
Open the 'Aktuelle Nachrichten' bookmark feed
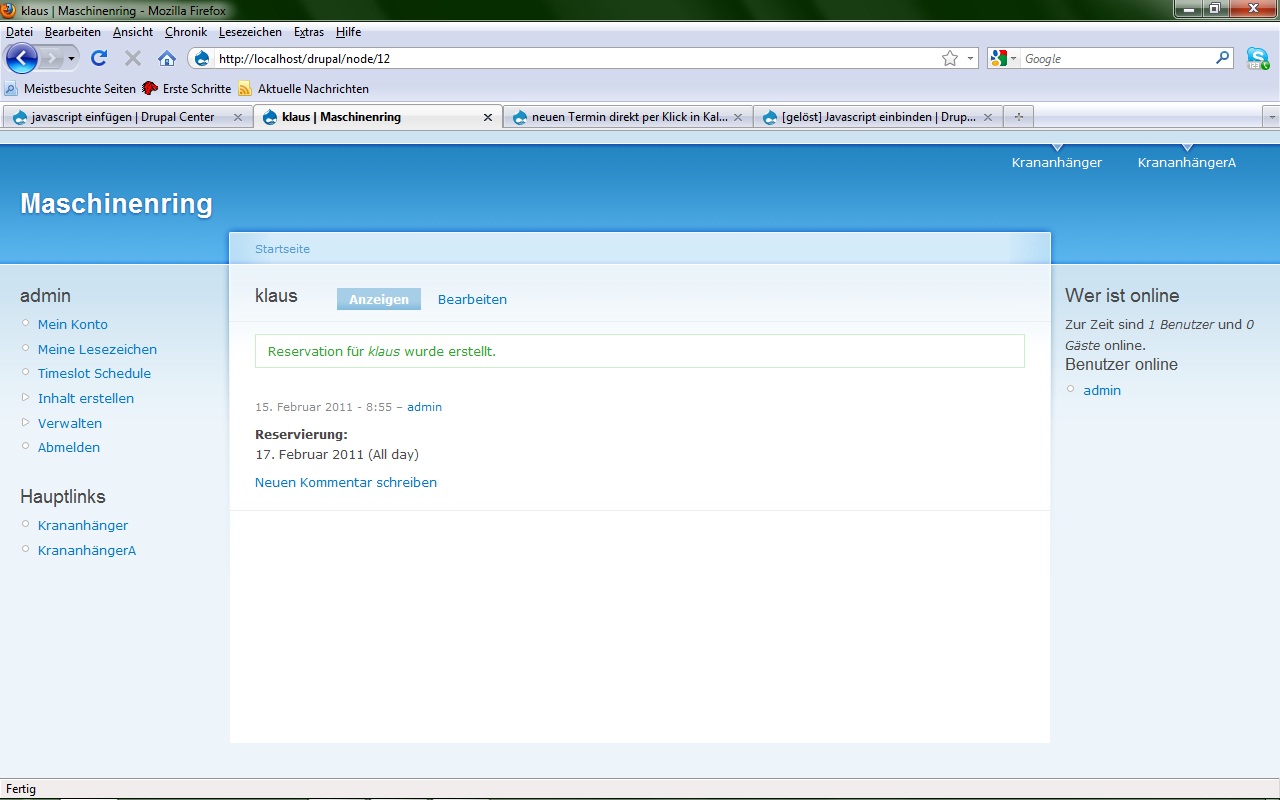(312, 89)
